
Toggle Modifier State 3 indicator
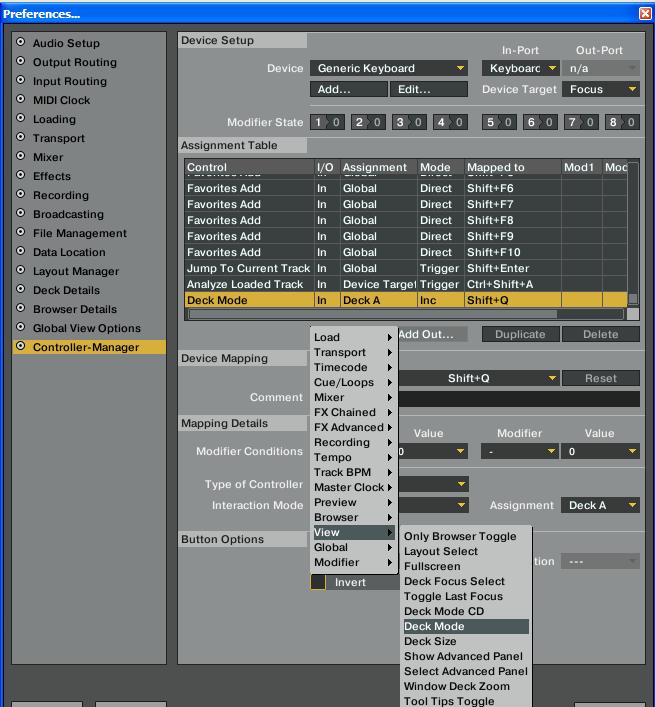(409, 122)
